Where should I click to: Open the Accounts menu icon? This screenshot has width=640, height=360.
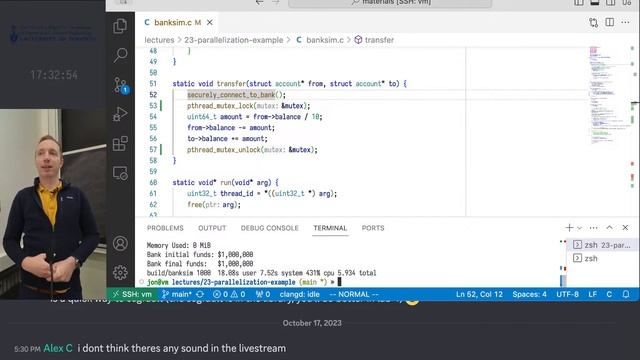click(x=120, y=243)
